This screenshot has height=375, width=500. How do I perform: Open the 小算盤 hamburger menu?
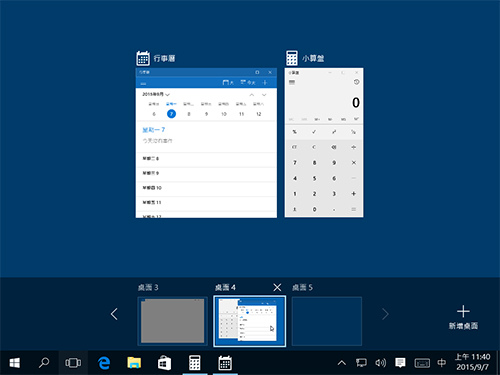pyautogui.click(x=292, y=82)
